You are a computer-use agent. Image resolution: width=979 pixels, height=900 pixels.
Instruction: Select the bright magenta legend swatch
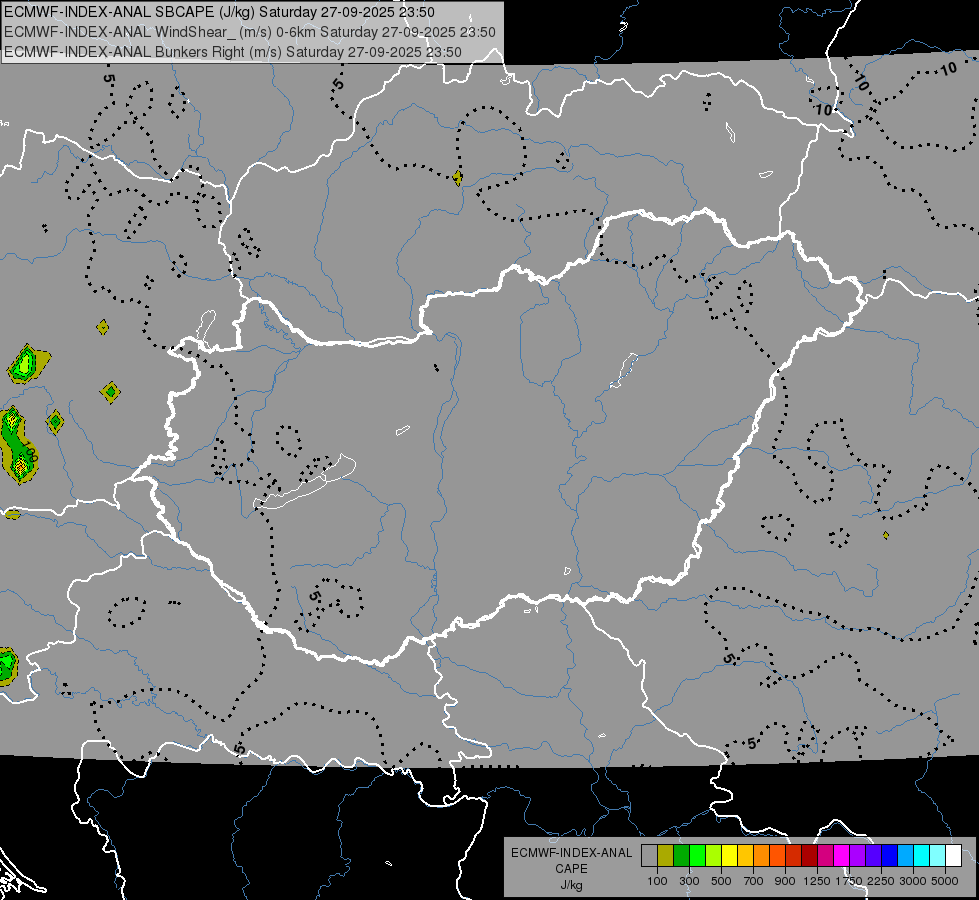pos(842,855)
